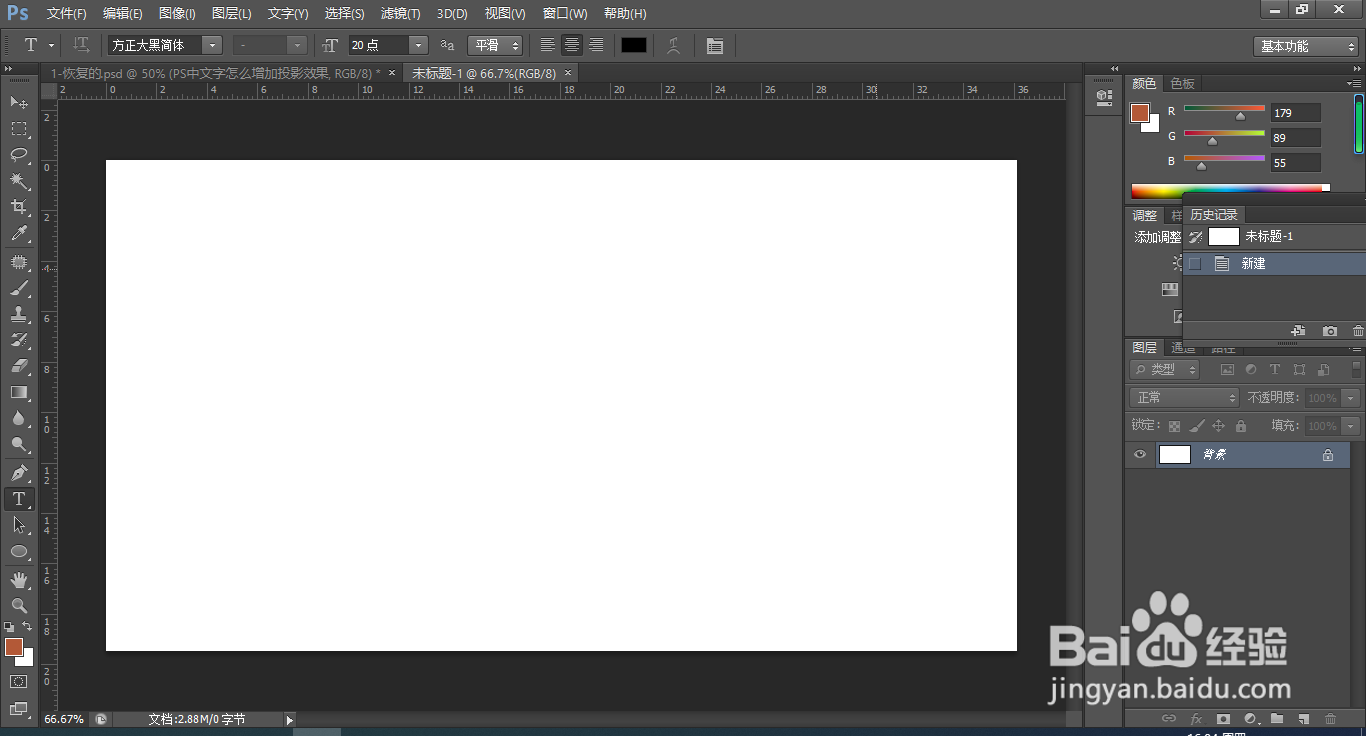Toggle right align text

pos(596,45)
